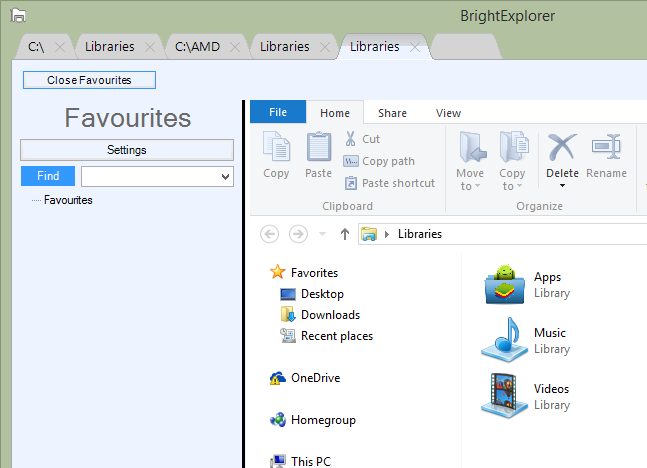Open the File ribbon menu
Viewport: 647px width, 468px height.
(278, 112)
